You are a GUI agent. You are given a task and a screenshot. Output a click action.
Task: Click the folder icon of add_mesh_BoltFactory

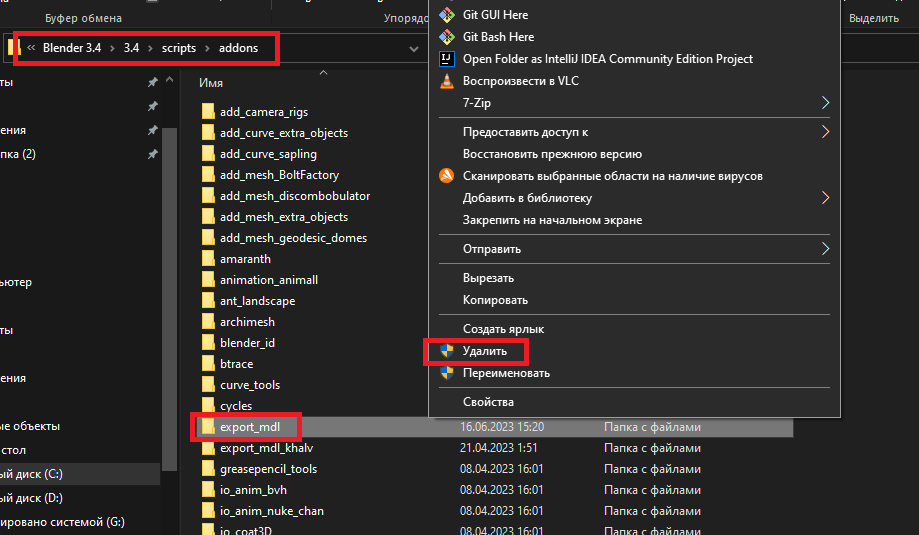point(208,175)
